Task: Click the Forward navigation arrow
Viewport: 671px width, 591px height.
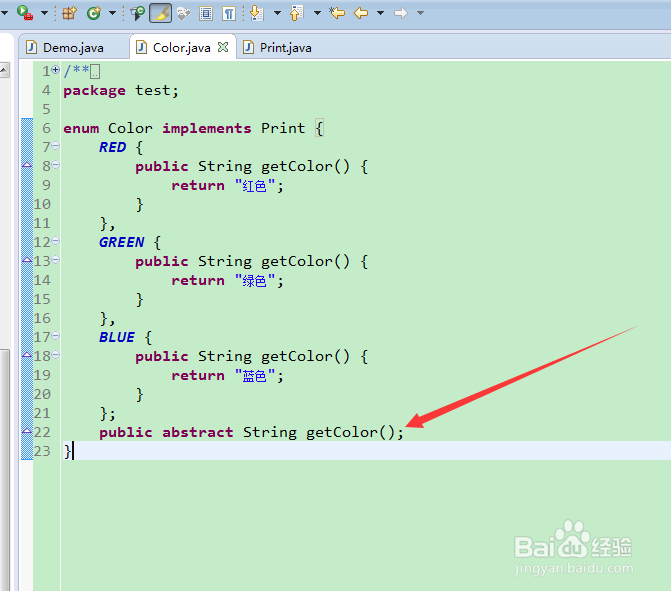Action: pos(401,13)
